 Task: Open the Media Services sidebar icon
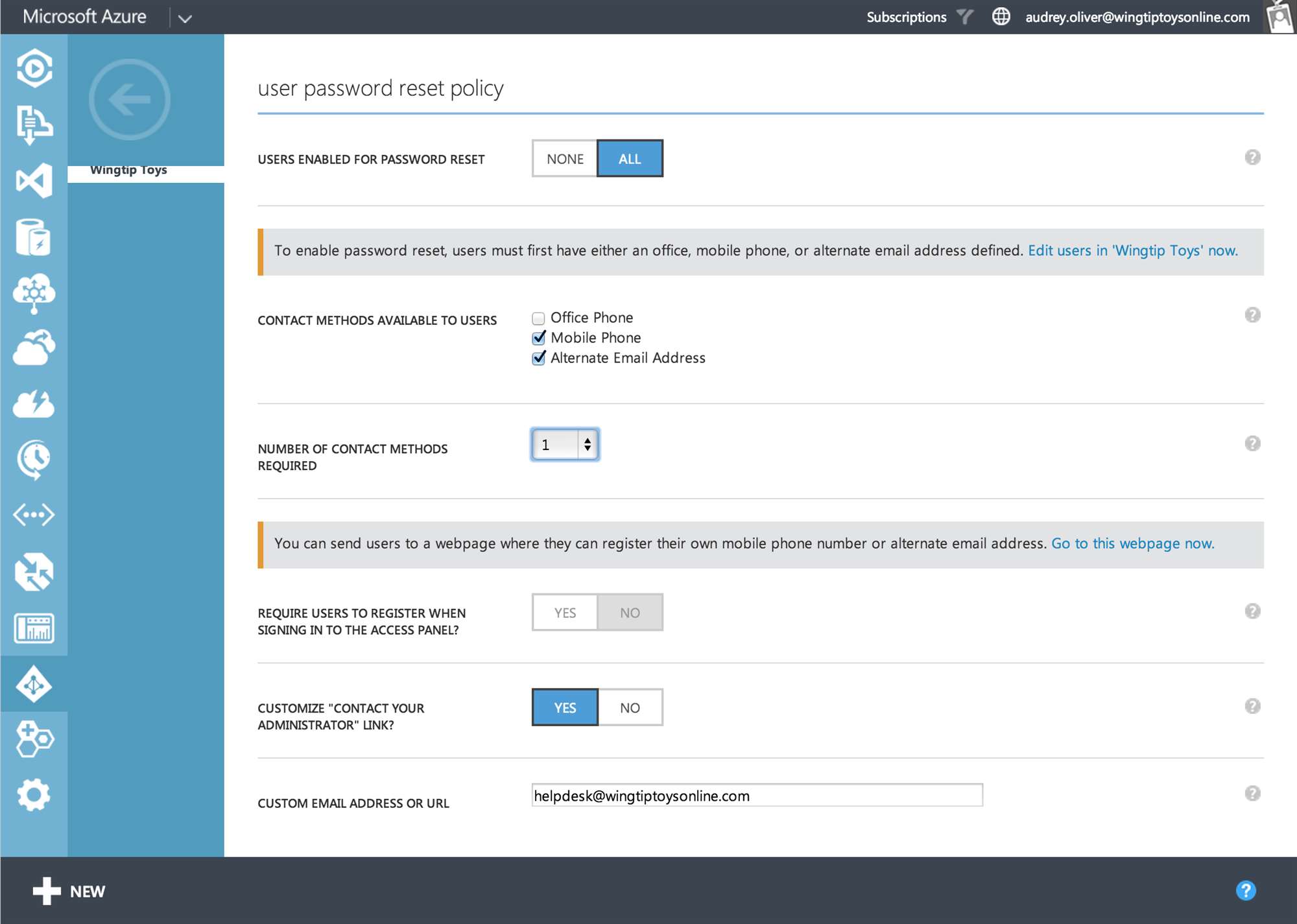34,68
